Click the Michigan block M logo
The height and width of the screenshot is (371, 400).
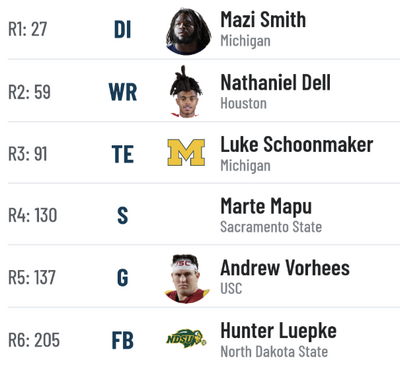(186, 153)
